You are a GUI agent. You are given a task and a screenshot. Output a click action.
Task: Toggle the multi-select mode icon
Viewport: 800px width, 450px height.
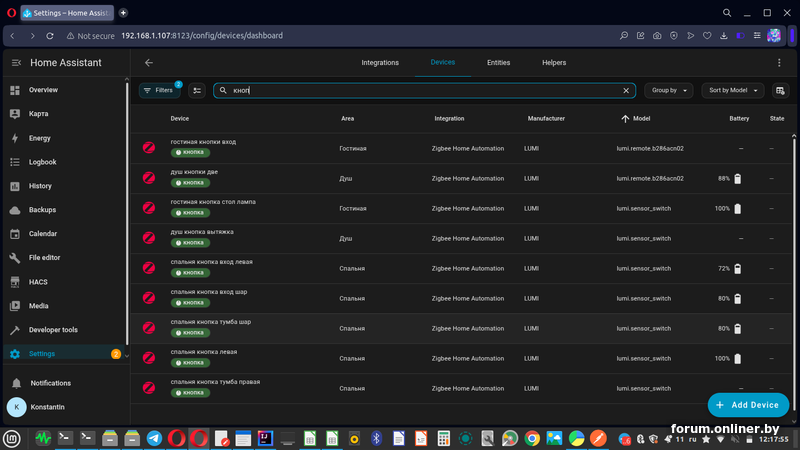(197, 90)
